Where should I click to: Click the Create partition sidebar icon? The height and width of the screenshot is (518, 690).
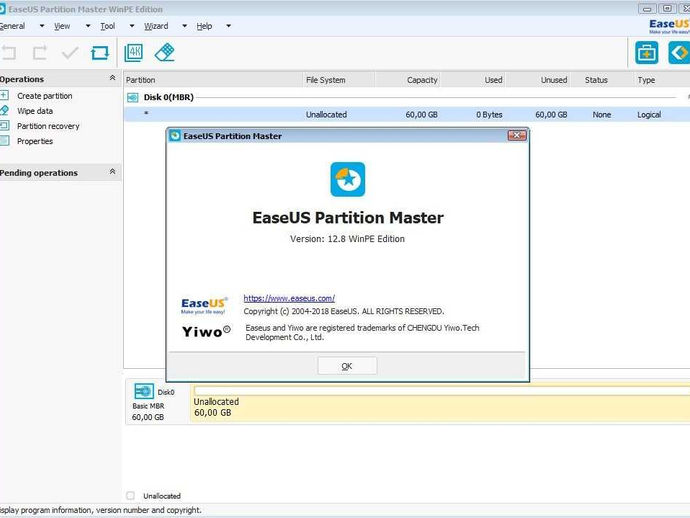(x=4, y=96)
